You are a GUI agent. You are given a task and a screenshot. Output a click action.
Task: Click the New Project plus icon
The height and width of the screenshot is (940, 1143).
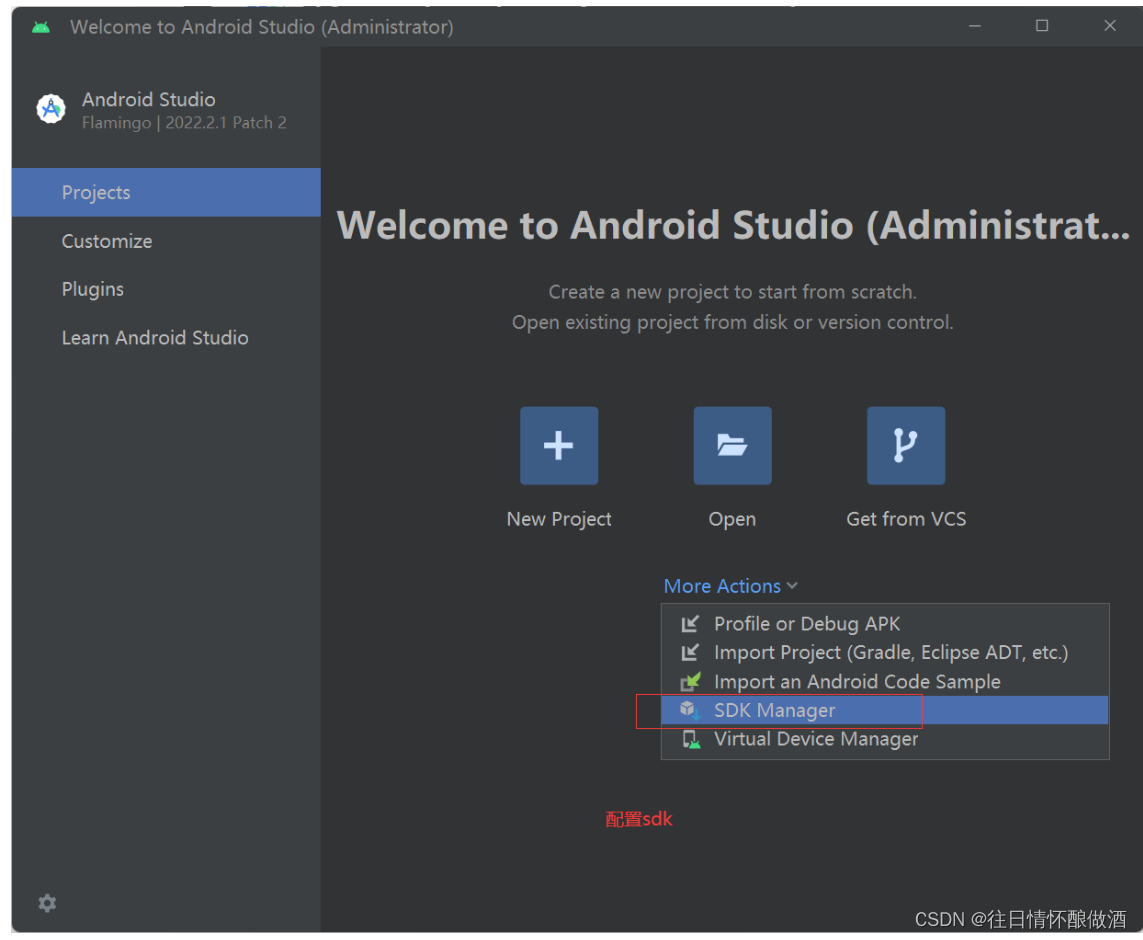[x=558, y=445]
